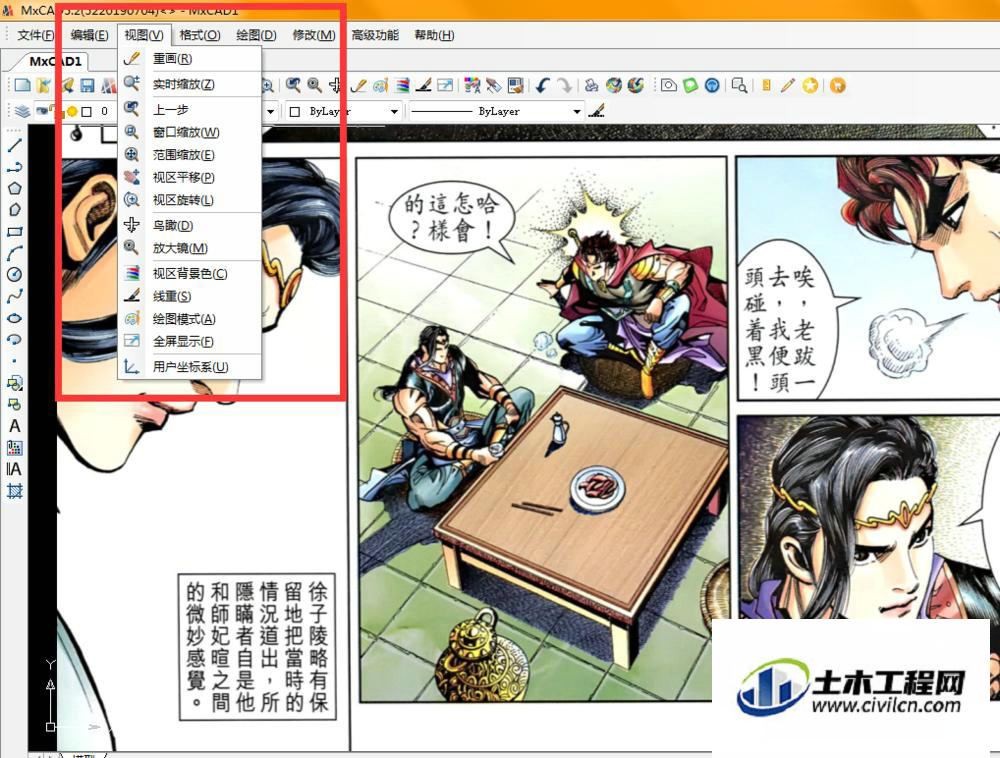Click the Undo arrow icon
Image resolution: width=1000 pixels, height=758 pixels.
point(542,85)
